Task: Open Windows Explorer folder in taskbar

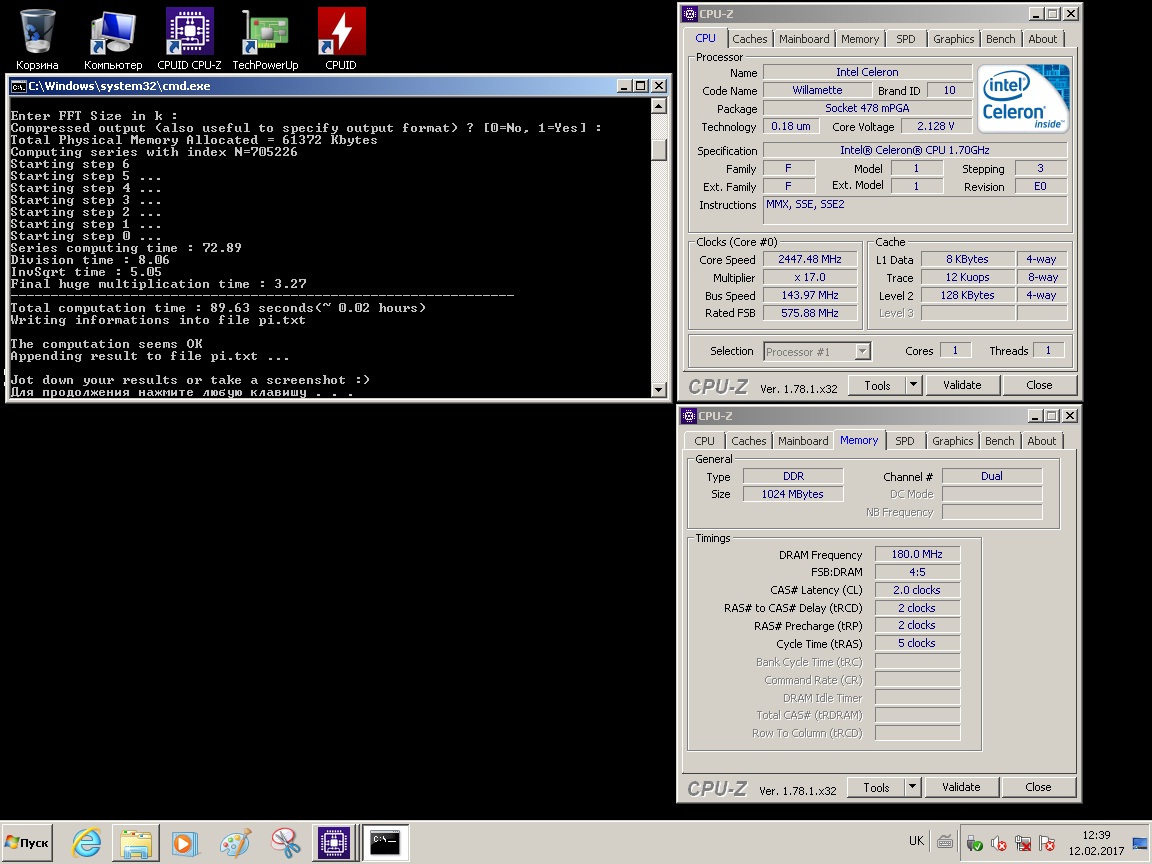Action: [x=136, y=842]
